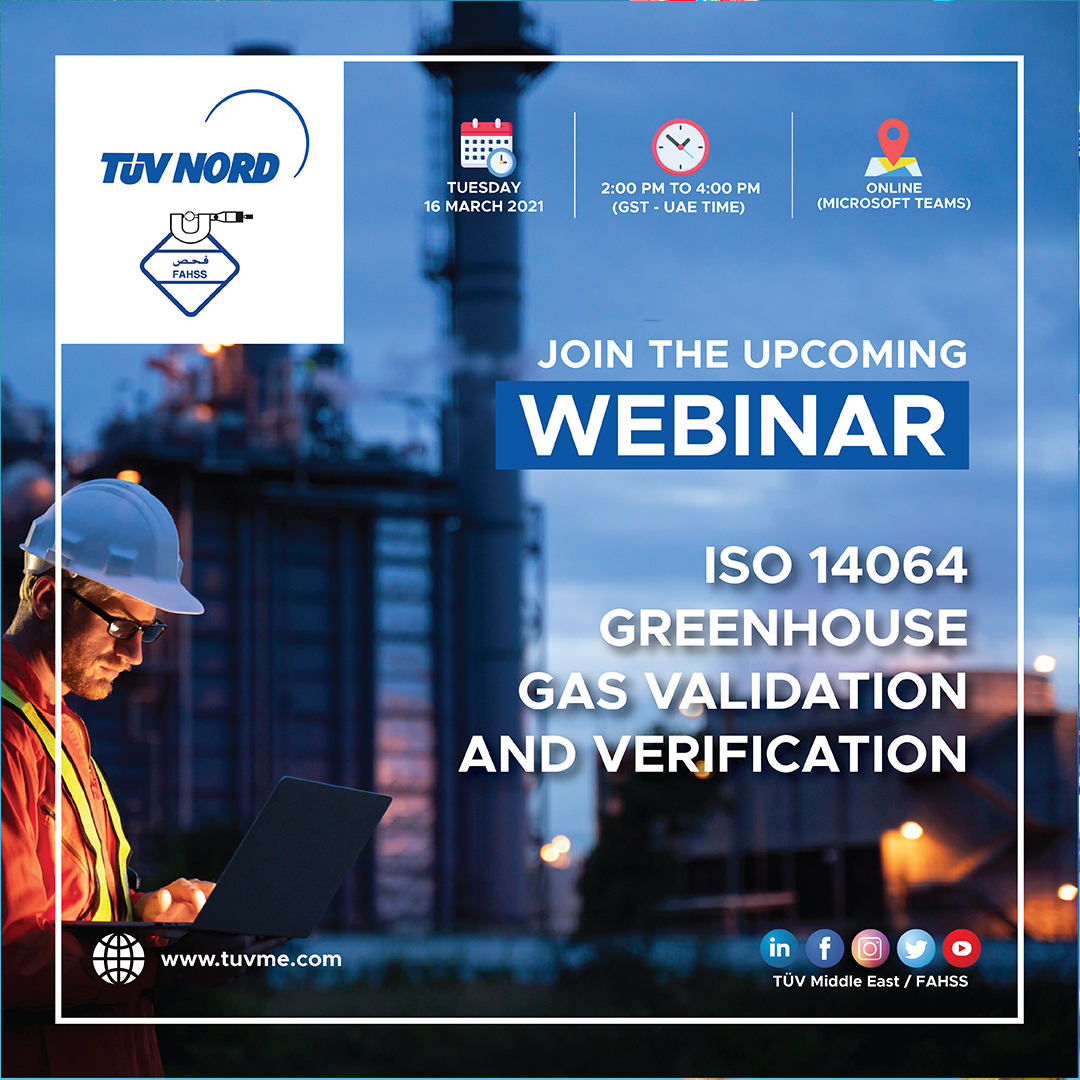Screen dimensions: 1080x1080
Task: Click the "(MICROSOFT TEAMS)" text
Action: 893,203
